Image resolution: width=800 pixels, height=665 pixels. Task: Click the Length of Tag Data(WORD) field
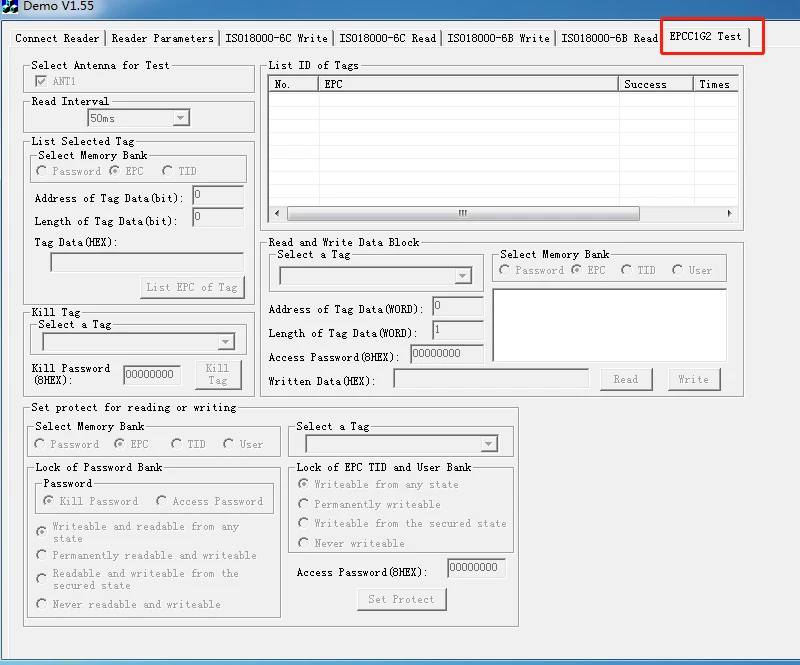tap(458, 330)
